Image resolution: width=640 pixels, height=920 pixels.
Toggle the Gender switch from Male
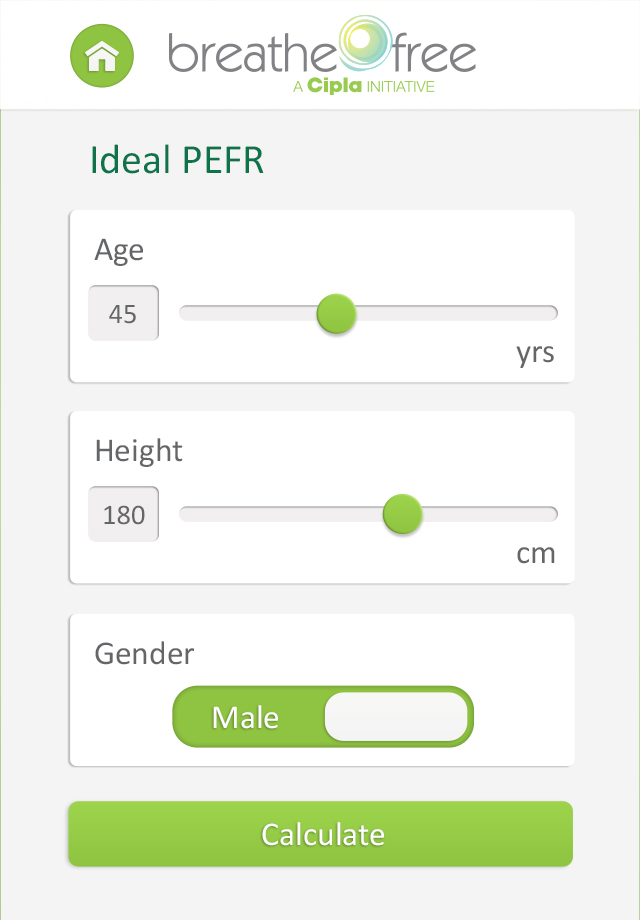tap(323, 716)
